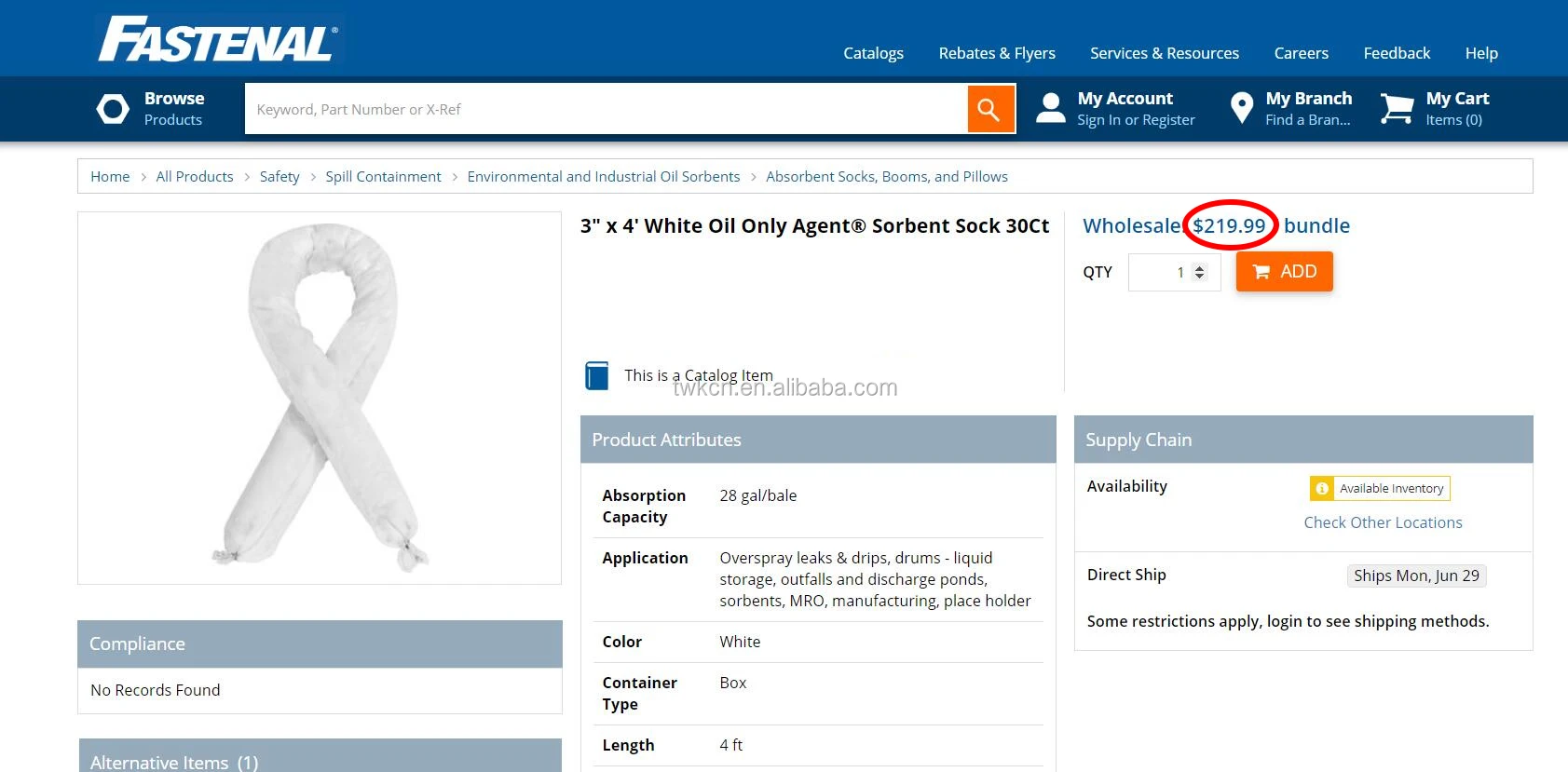The width and height of the screenshot is (1568, 772).
Task: Open Services & Resources menu
Action: [1164, 53]
